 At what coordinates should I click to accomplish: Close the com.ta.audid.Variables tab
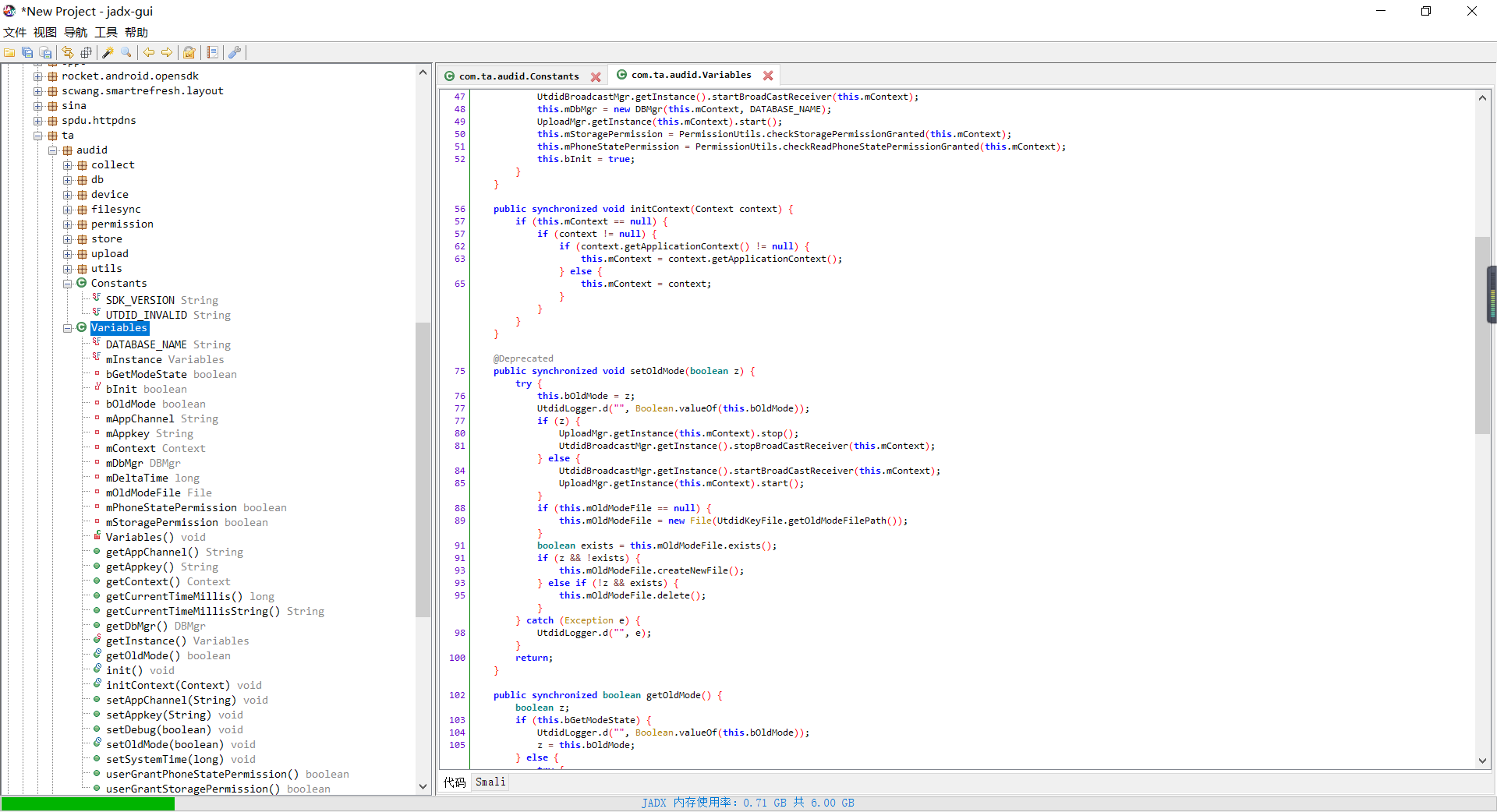pos(768,75)
